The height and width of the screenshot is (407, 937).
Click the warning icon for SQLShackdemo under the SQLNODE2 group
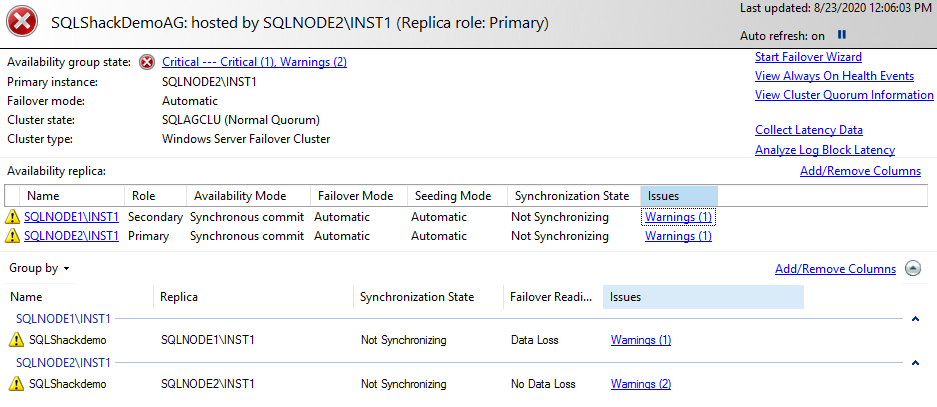(15, 384)
